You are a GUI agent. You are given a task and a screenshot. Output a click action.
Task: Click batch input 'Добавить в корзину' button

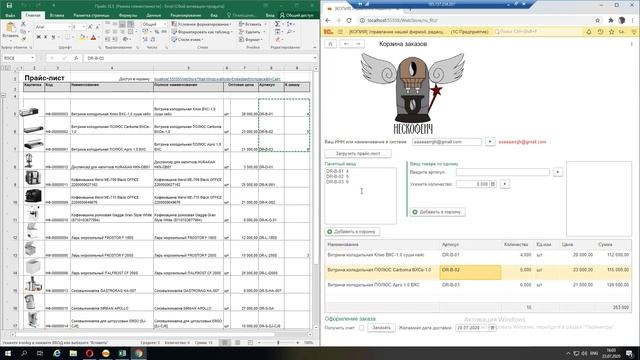(x=353, y=231)
